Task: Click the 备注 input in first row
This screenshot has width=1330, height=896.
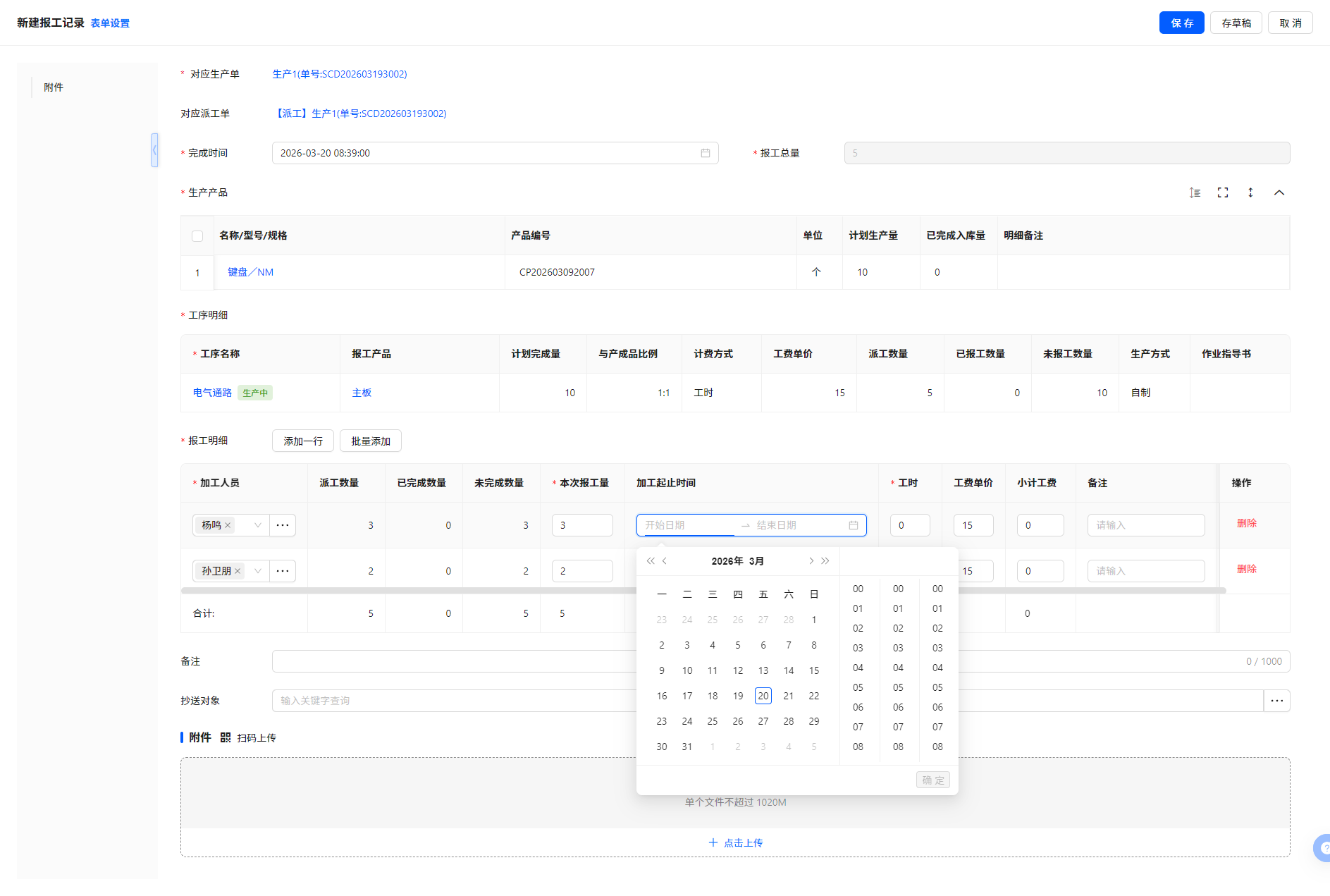Action: click(1145, 525)
